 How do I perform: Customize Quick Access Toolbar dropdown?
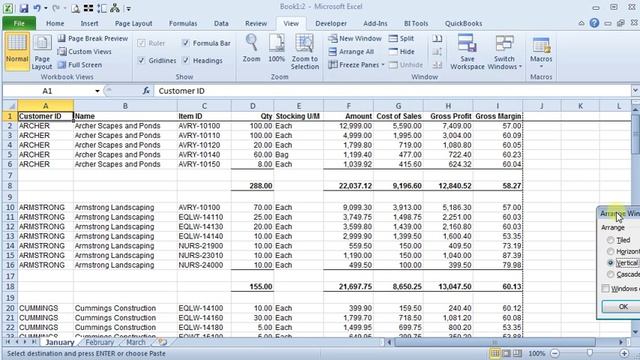click(x=129, y=8)
